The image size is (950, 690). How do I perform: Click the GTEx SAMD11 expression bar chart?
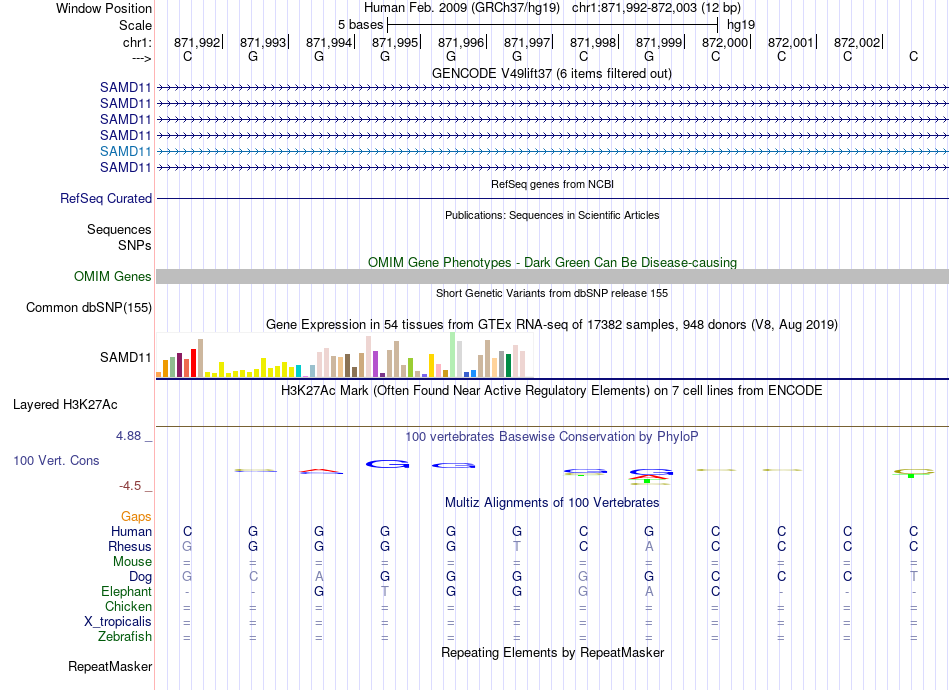tap(344, 355)
